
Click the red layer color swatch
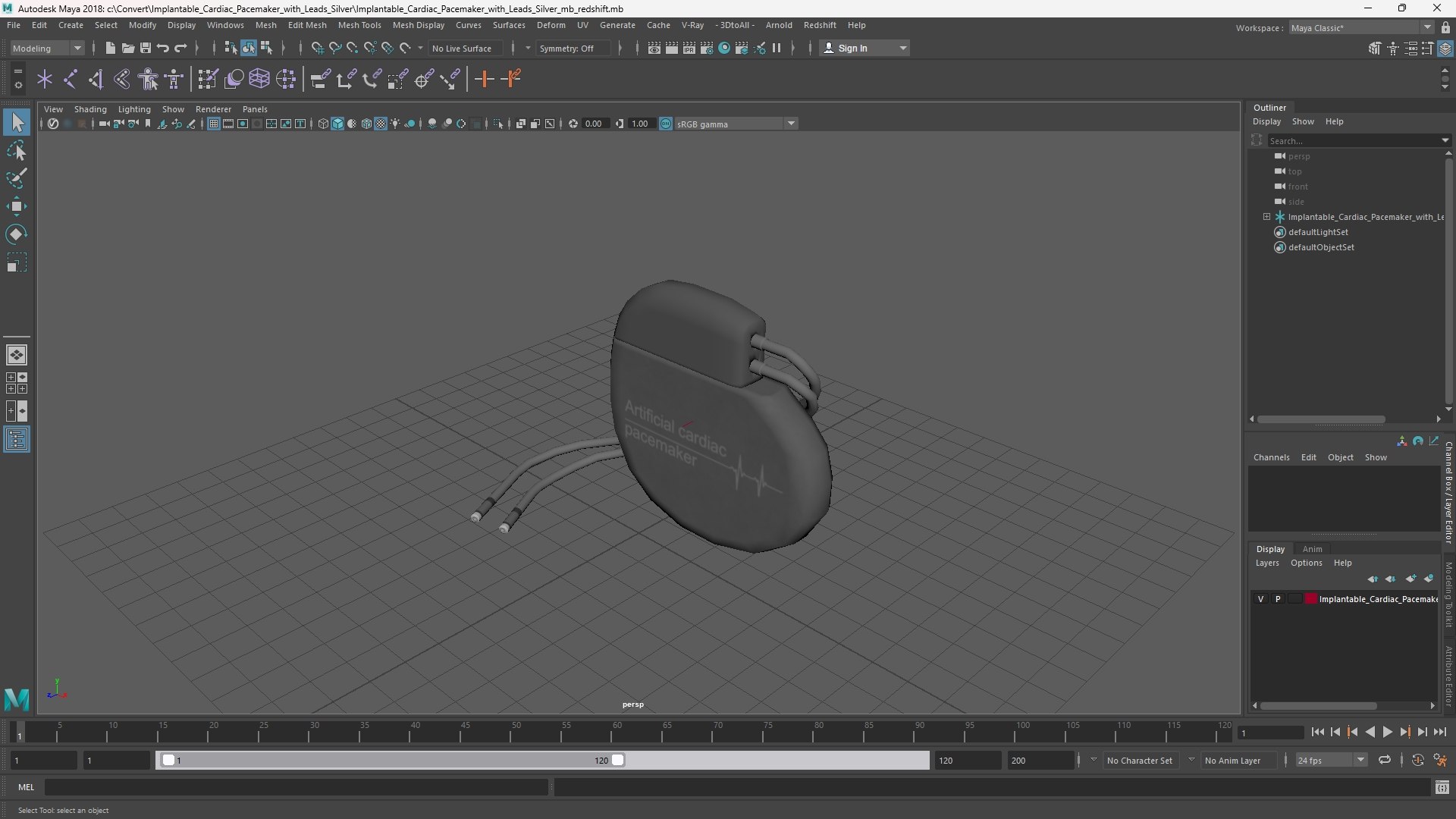pos(1311,599)
